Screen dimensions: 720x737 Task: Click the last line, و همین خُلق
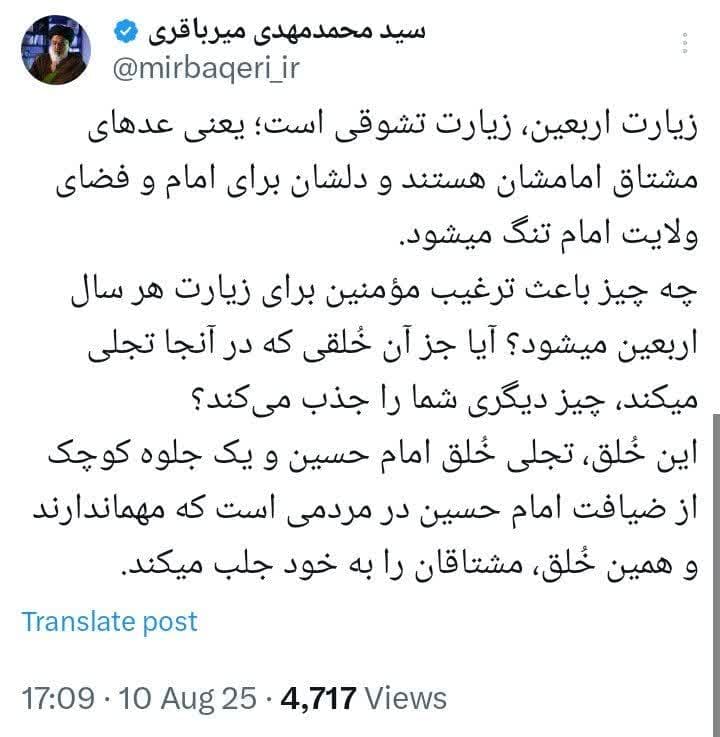pos(409,565)
